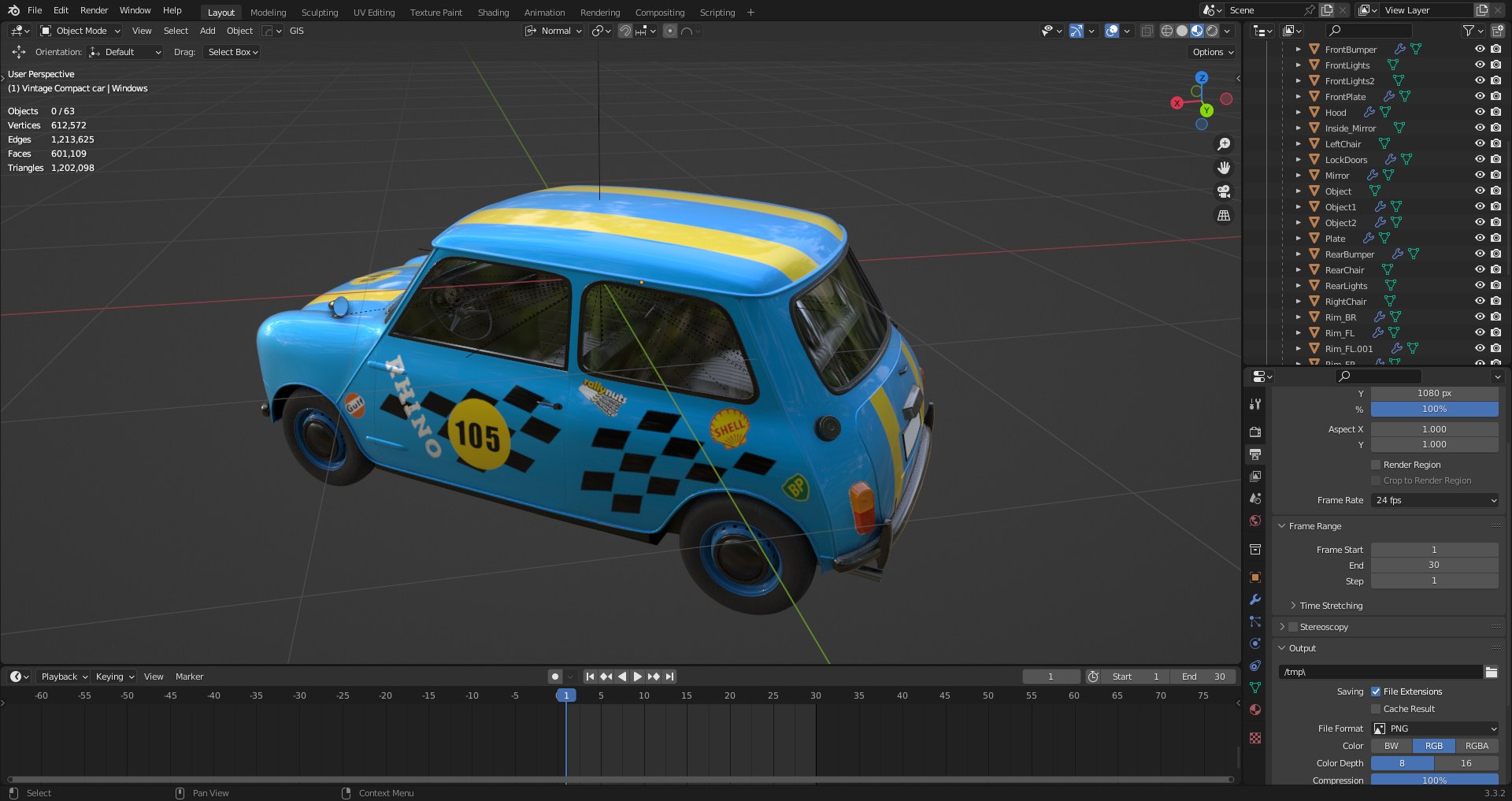Click the Blender logo menu

(13, 10)
